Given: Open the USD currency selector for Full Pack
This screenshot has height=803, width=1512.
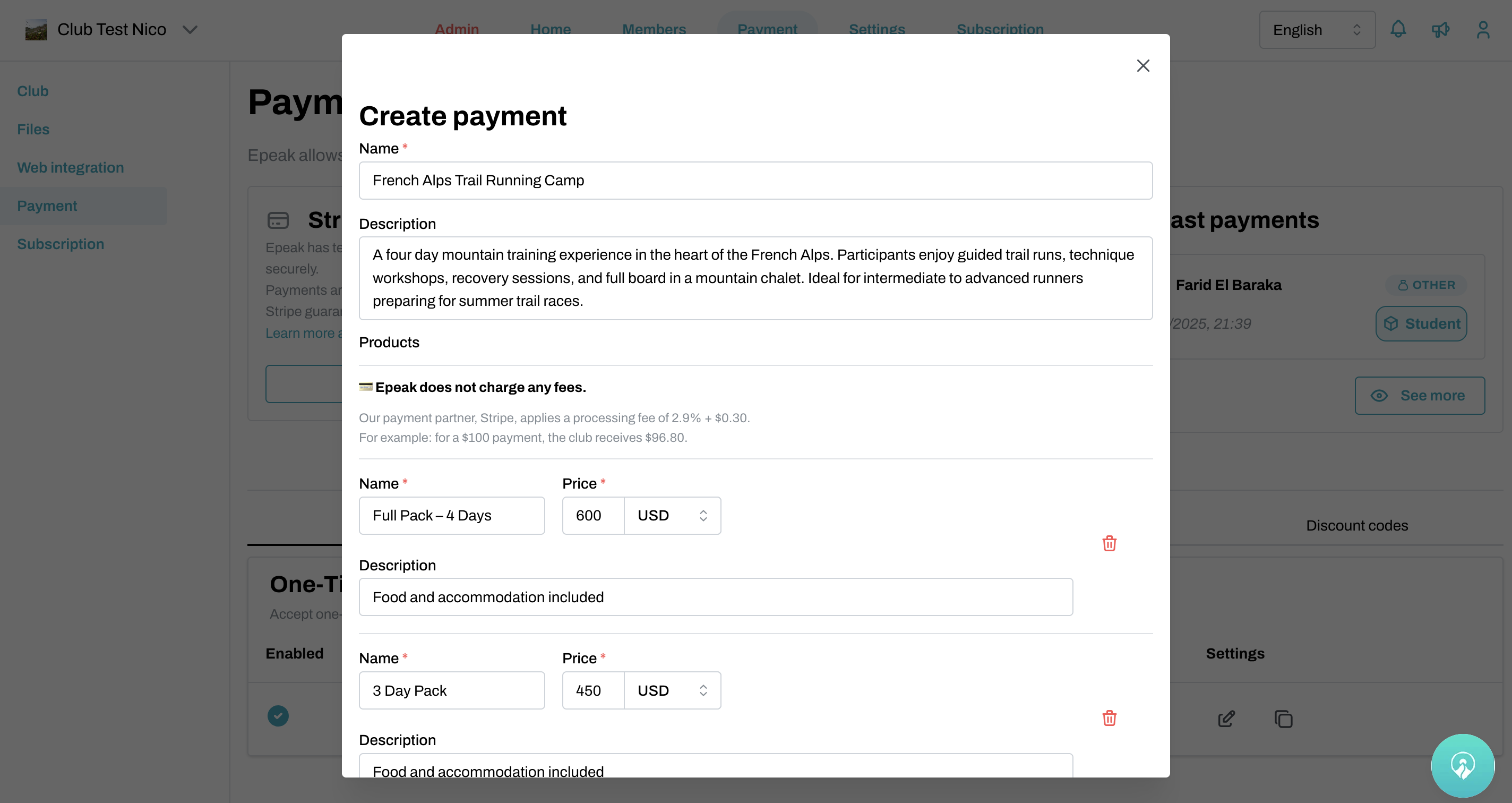Looking at the screenshot, I should [672, 515].
